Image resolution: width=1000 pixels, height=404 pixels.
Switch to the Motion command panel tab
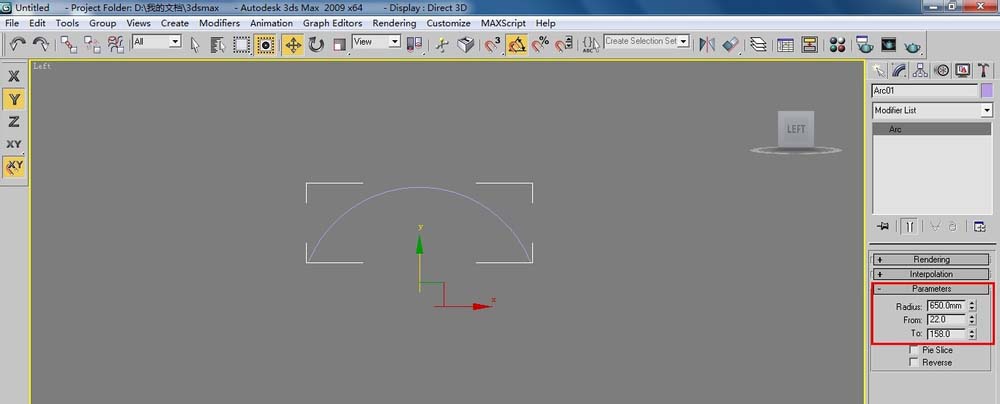click(941, 70)
